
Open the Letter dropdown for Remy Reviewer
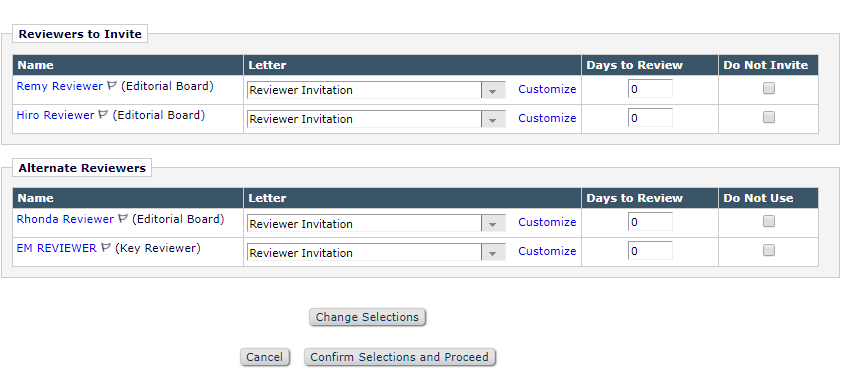[376, 90]
